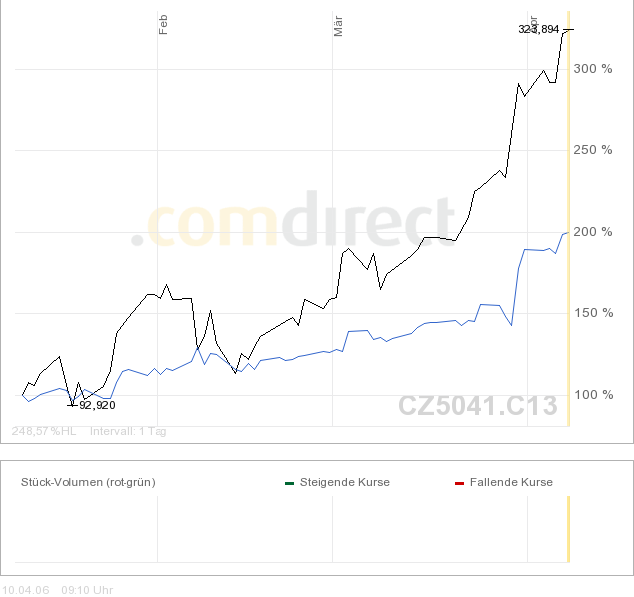
Task: Click the comdirect watermark logo
Action: 298,222
